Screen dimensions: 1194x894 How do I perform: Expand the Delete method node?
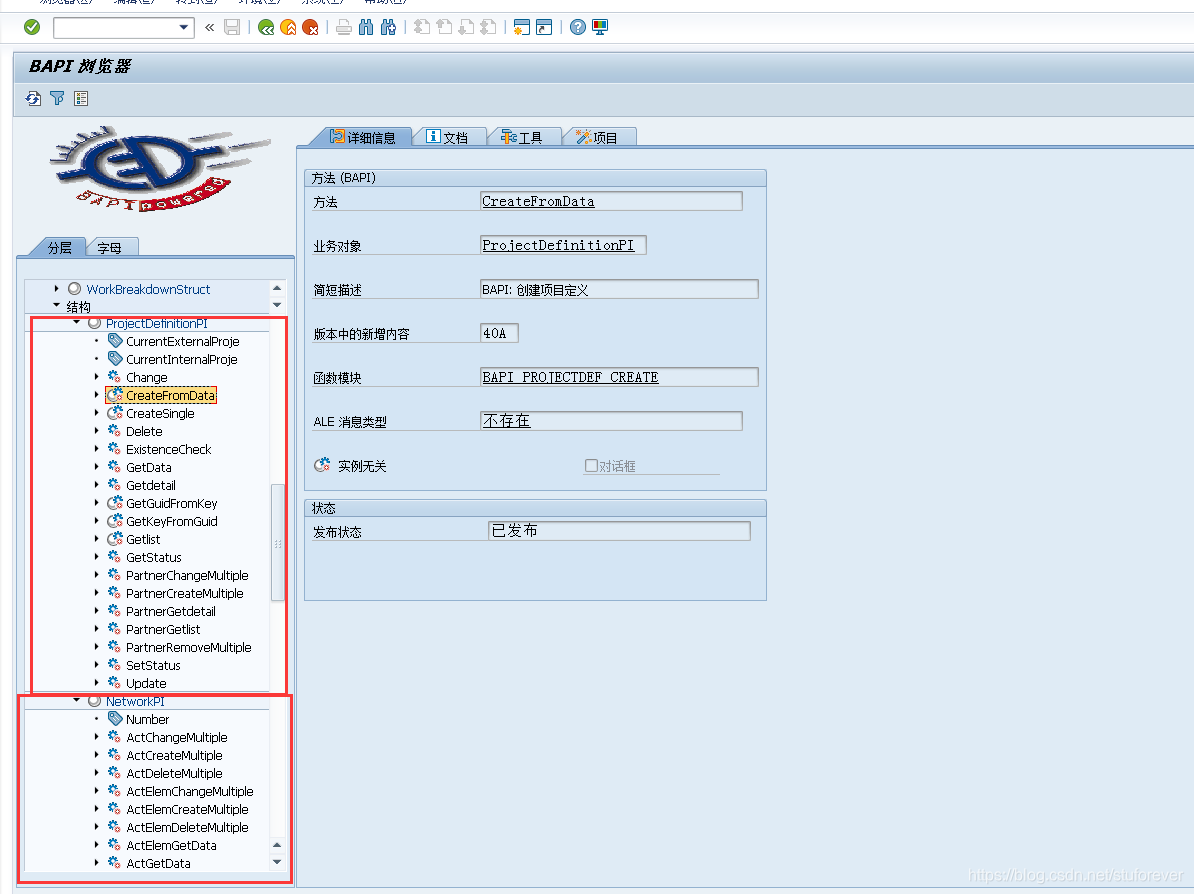(96, 430)
